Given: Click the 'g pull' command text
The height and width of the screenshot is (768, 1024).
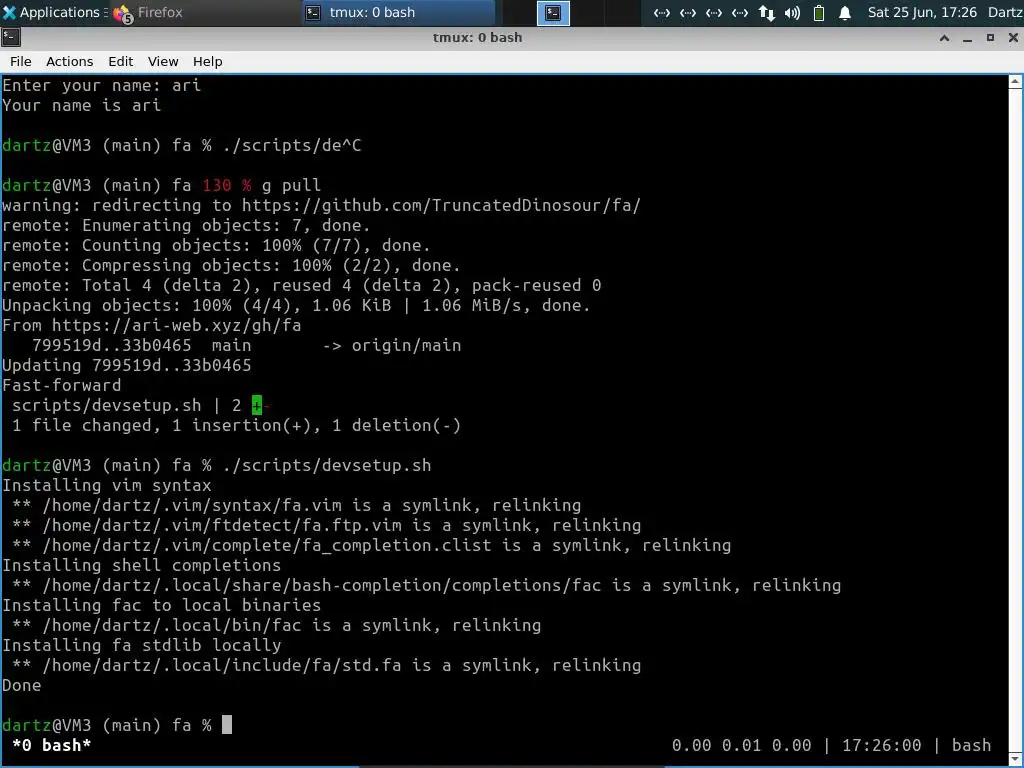Looking at the screenshot, I should tap(291, 185).
